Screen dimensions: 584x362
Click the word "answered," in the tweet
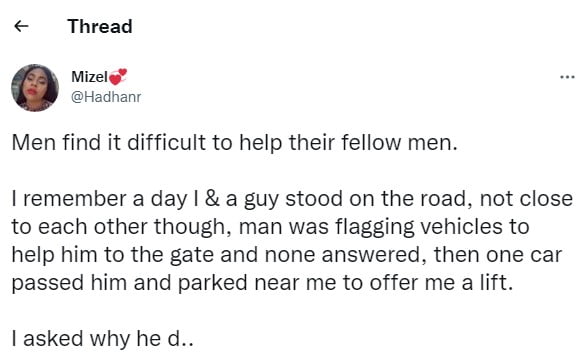click(374, 255)
